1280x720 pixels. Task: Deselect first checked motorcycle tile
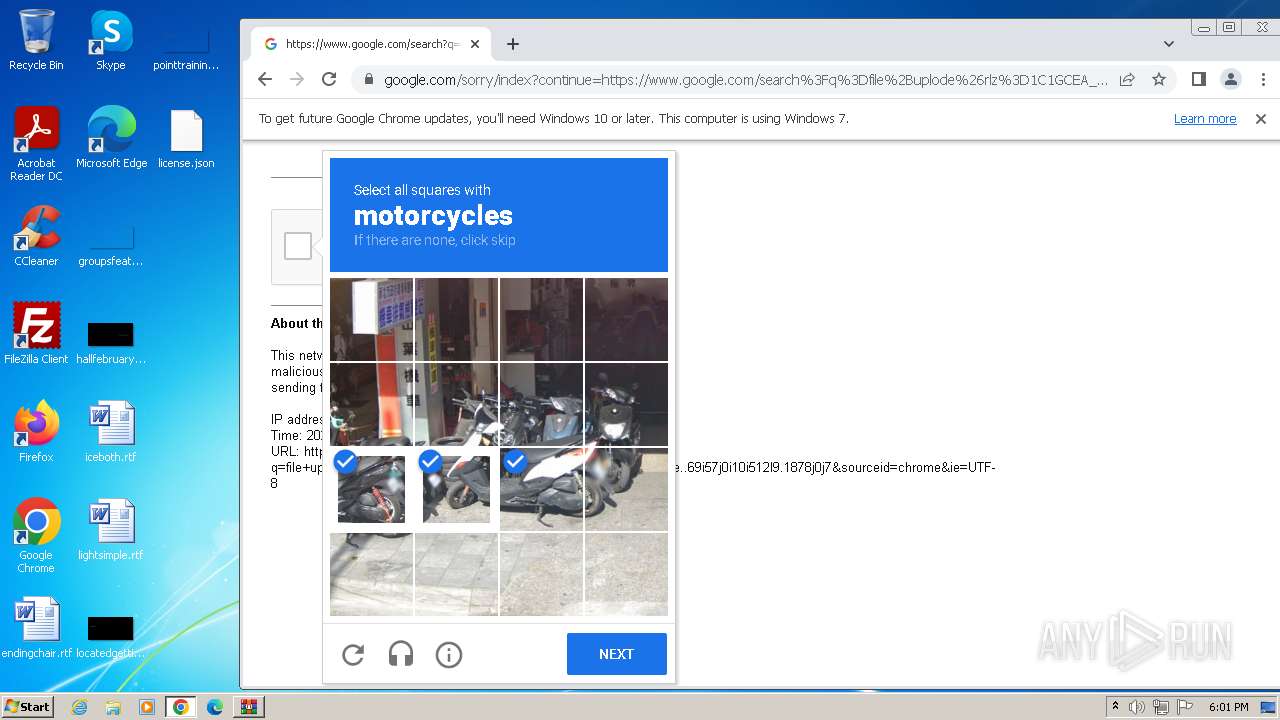coord(371,489)
